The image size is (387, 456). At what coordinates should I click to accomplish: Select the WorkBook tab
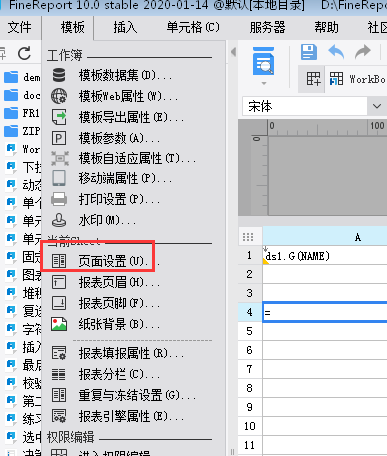coord(357,79)
